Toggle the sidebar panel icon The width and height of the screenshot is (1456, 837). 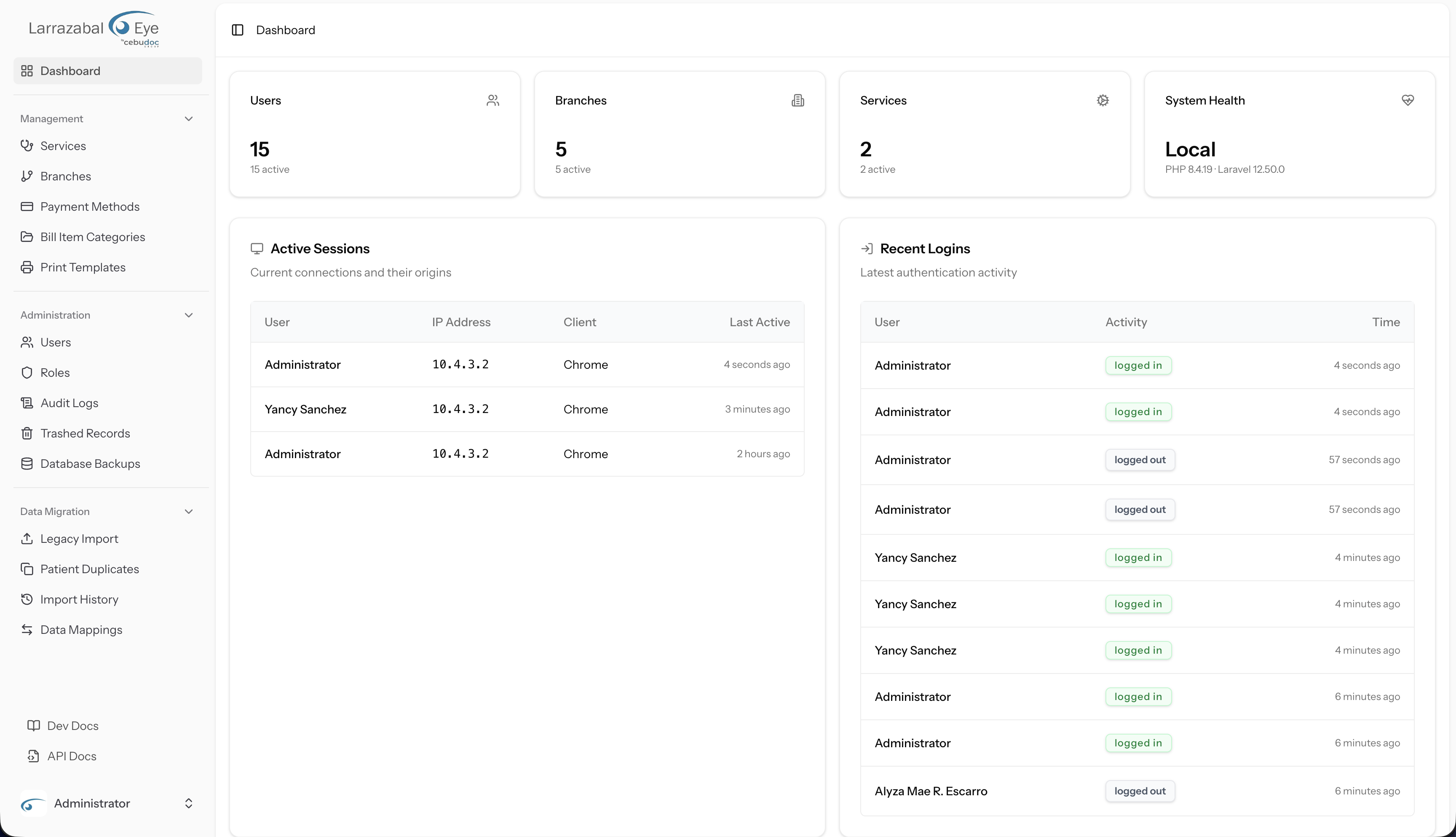click(x=237, y=30)
